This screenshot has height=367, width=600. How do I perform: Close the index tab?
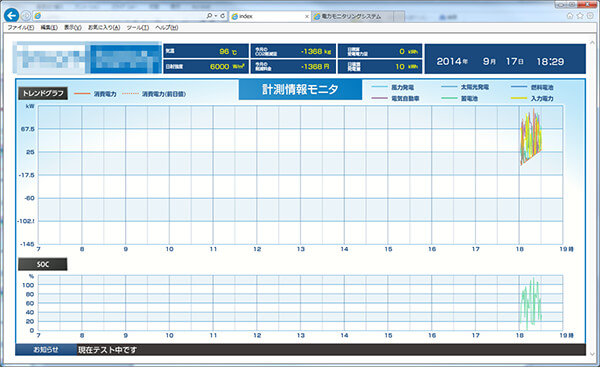pyautogui.click(x=307, y=16)
